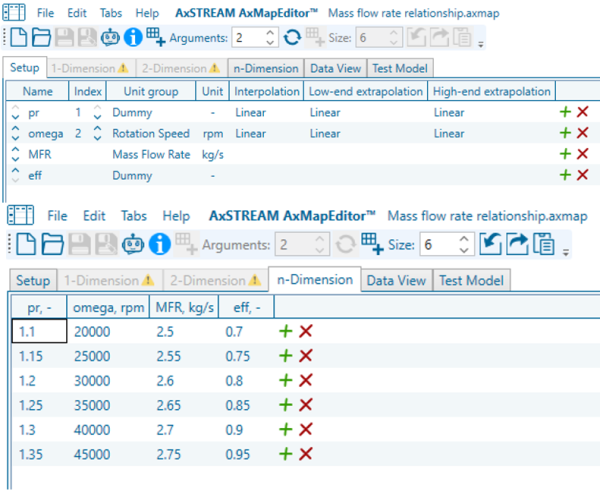Switch to n-Dimension tab in top window

(266, 69)
